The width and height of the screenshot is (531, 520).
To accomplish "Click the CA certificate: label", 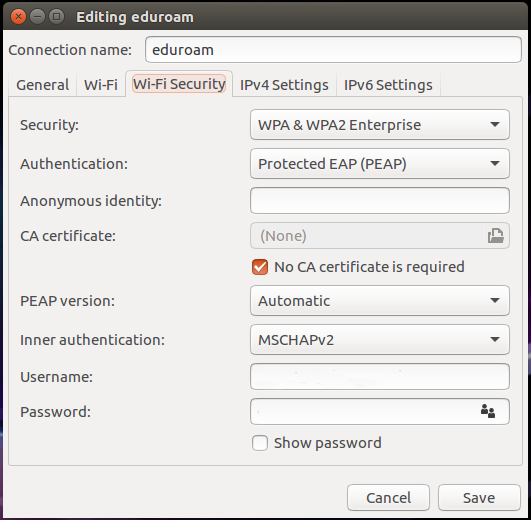I will point(68,236).
